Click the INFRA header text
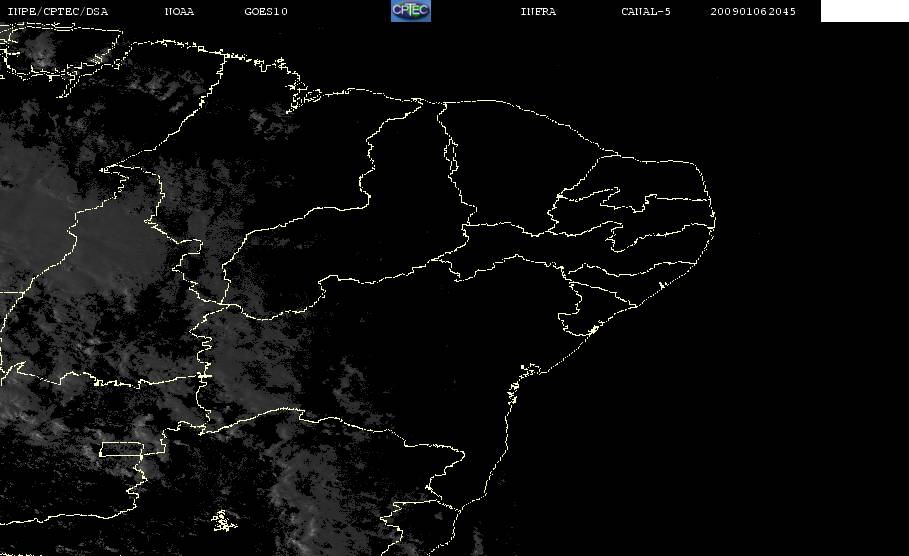909x556 pixels. click(x=539, y=12)
